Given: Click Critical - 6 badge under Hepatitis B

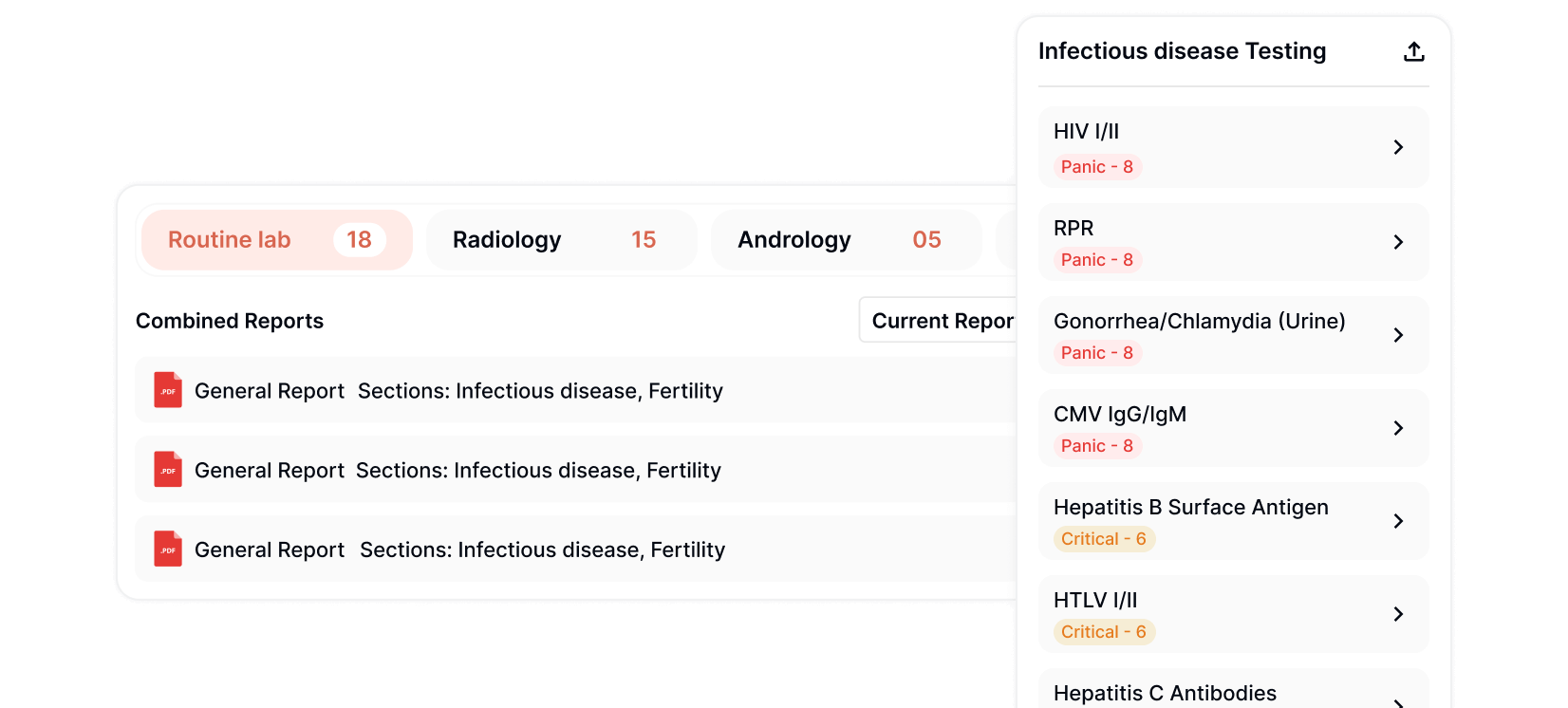Looking at the screenshot, I should [x=1103, y=539].
